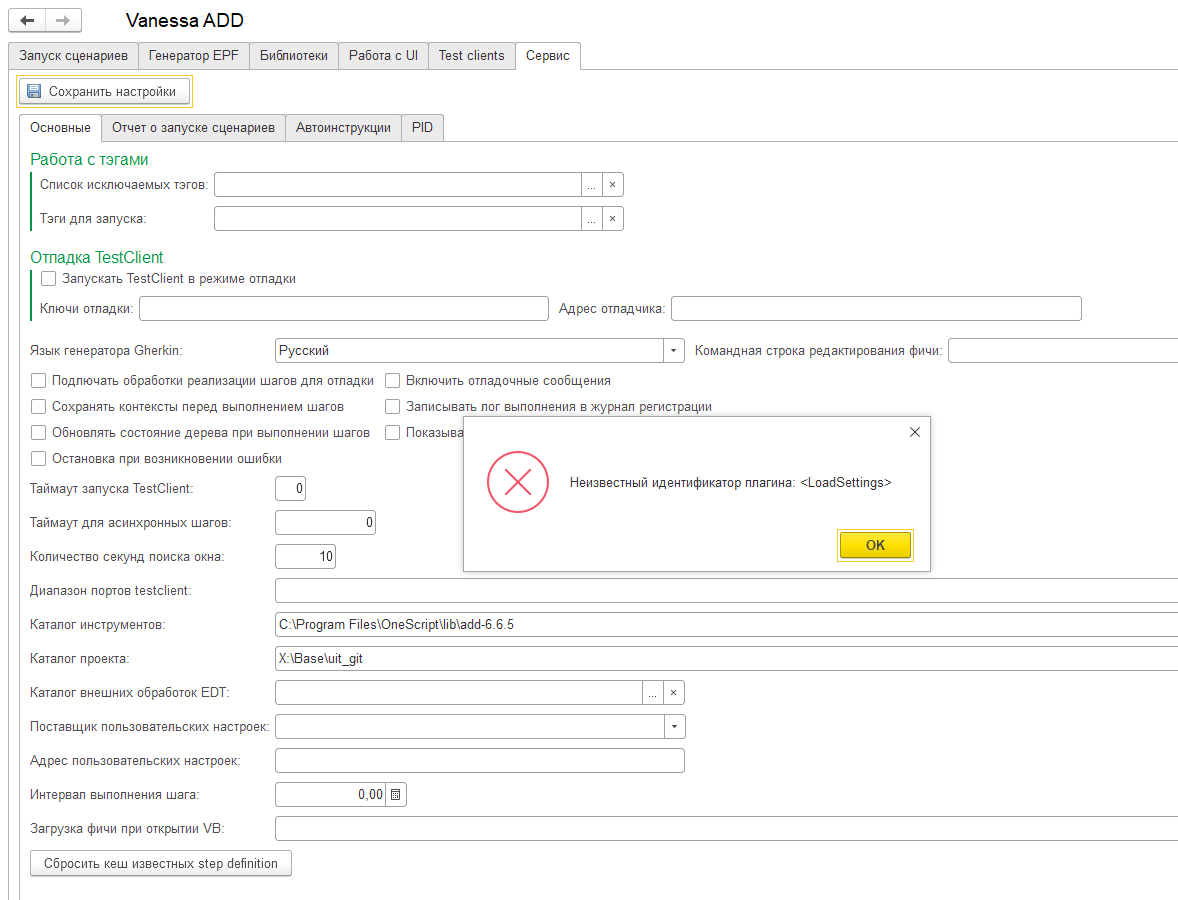Focus the 'Загрузка фичи при открытии VB' field
This screenshot has height=900, width=1178.
(x=726, y=829)
